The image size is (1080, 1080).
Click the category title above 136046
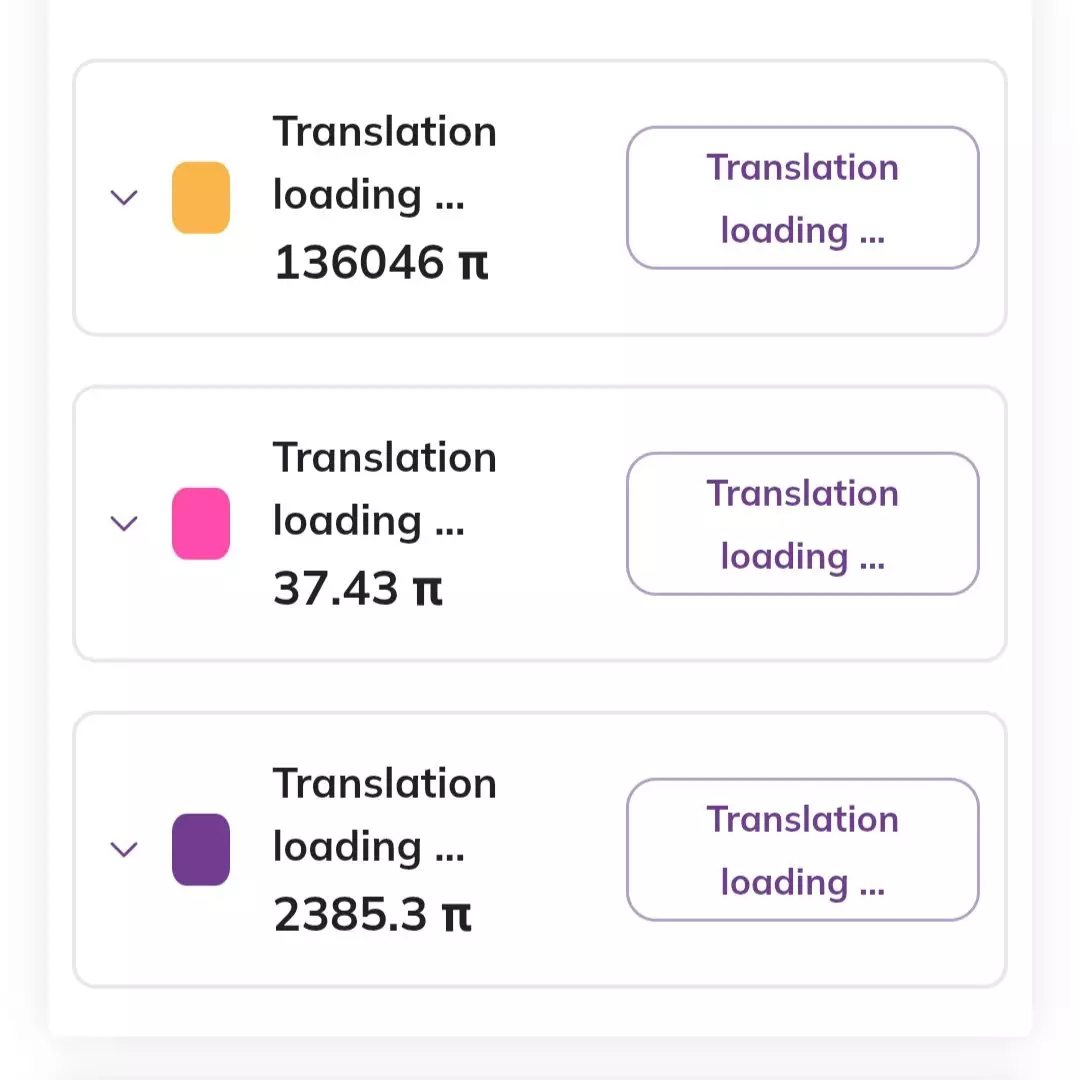[384, 163]
